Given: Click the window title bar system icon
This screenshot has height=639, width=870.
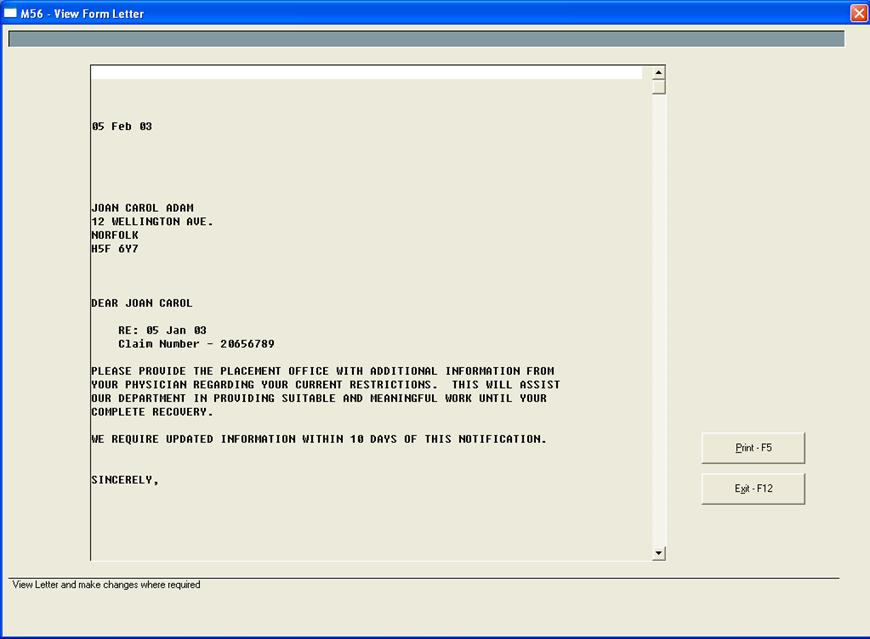Looking at the screenshot, I should [x=11, y=13].
